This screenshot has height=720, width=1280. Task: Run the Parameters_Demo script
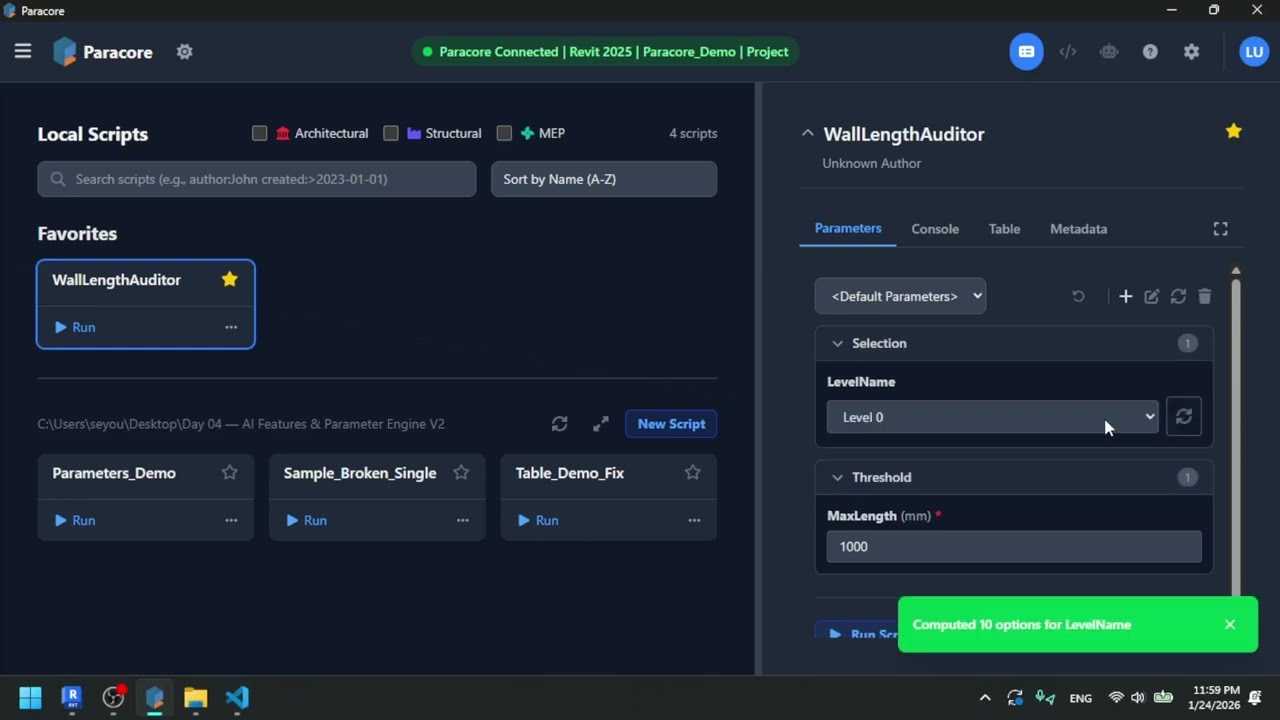pos(75,520)
